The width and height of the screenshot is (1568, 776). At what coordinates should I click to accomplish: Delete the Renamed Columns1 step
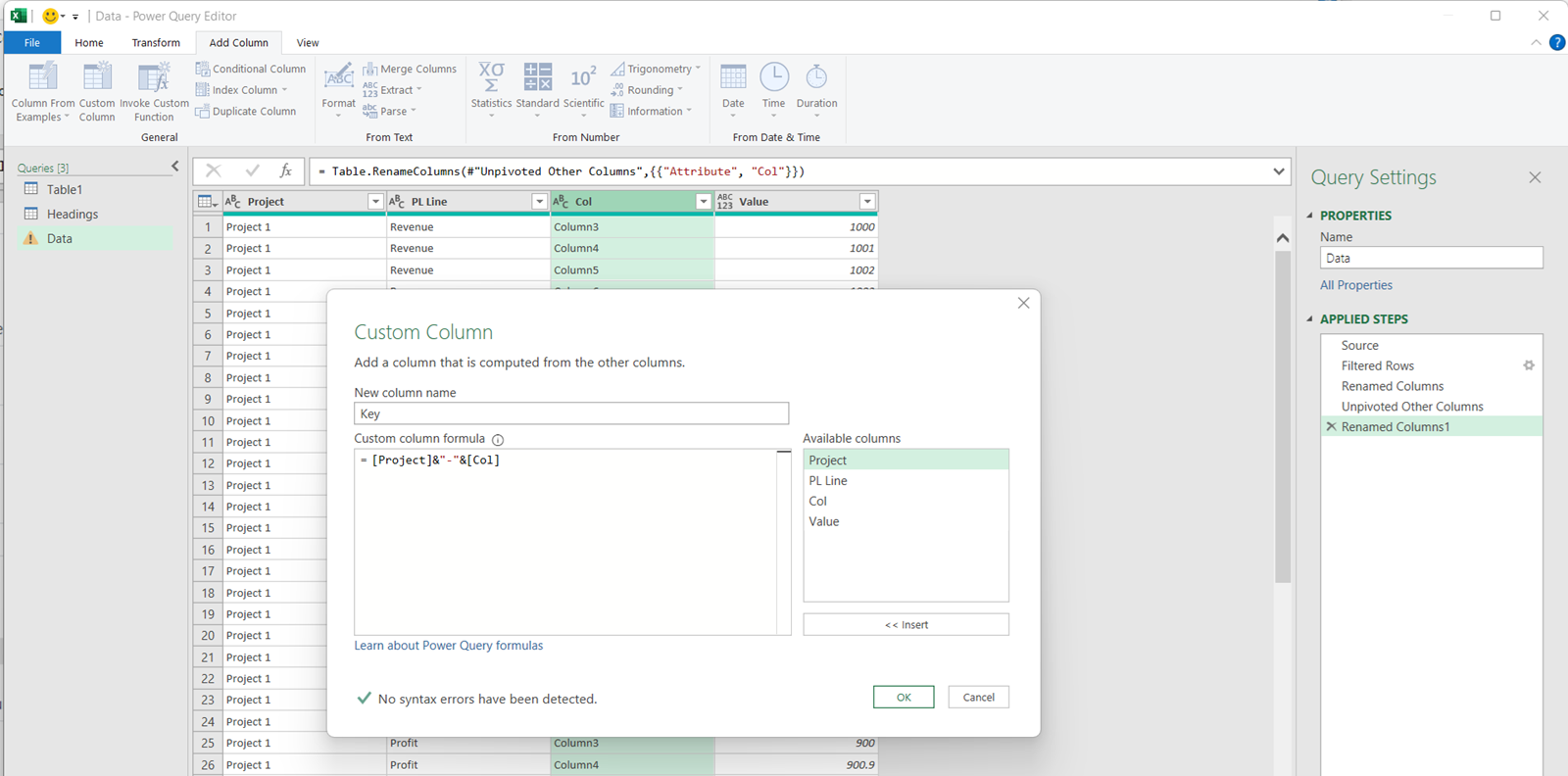coord(1331,427)
